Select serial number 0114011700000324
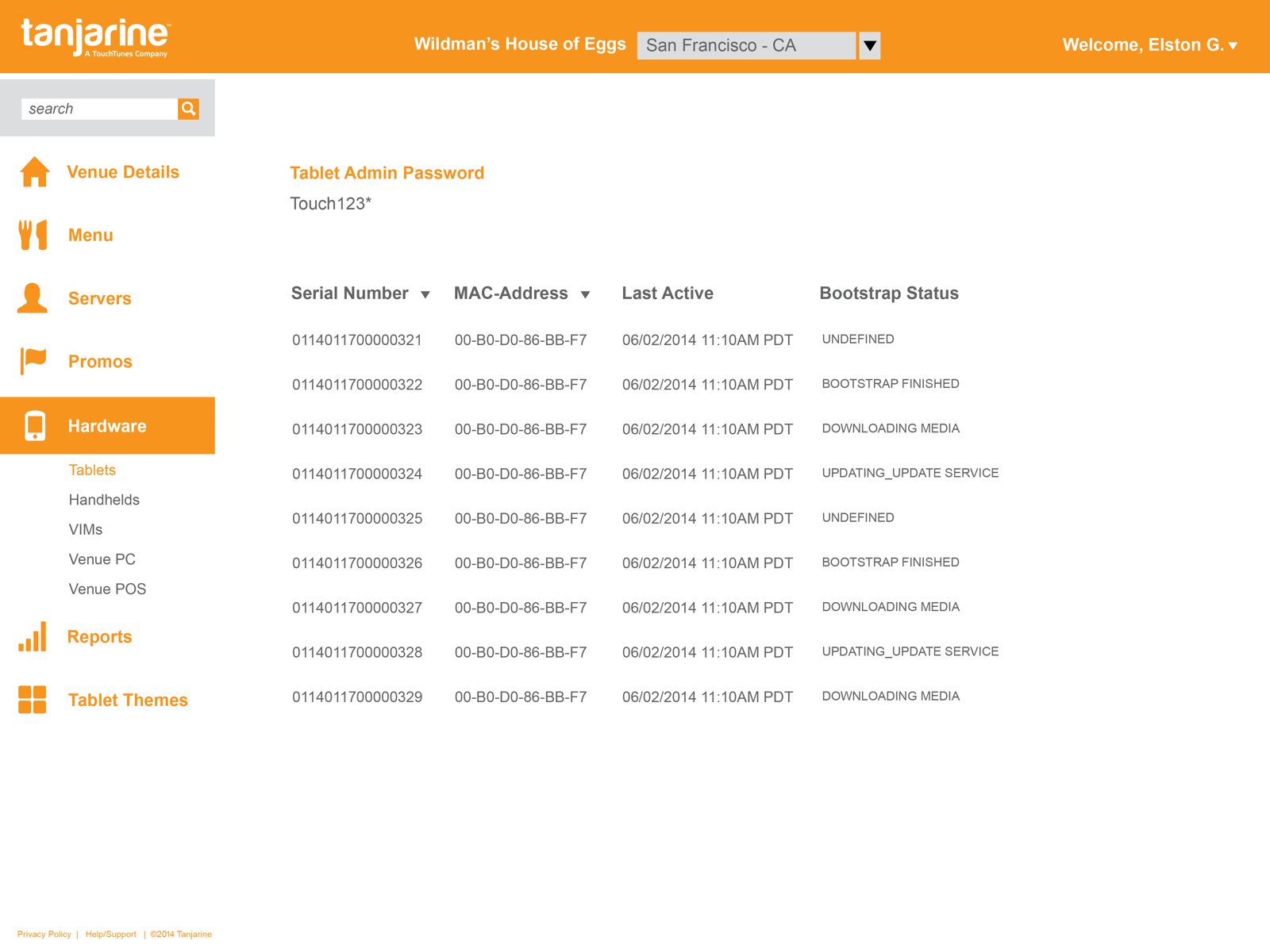Image resolution: width=1270 pixels, height=952 pixels. 357,474
